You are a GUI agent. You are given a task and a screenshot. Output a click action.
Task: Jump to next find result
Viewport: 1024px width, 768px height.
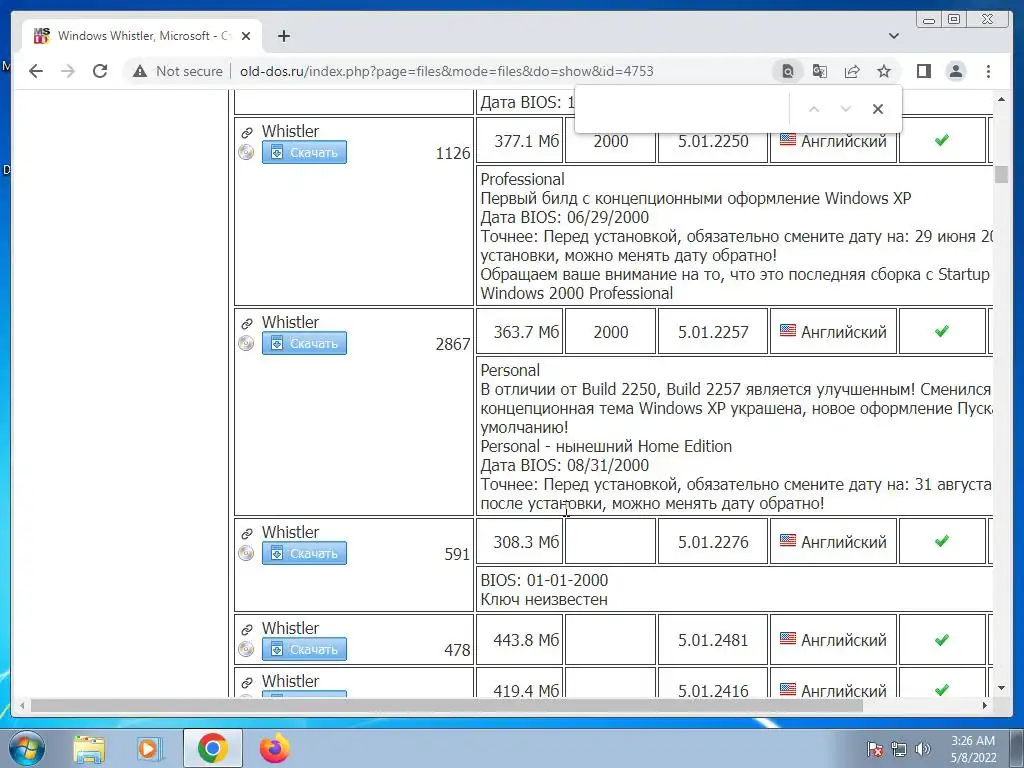[846, 109]
